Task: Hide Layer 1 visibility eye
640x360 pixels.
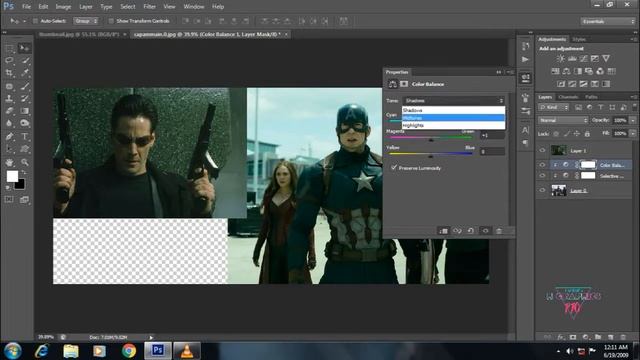Action: click(542, 150)
